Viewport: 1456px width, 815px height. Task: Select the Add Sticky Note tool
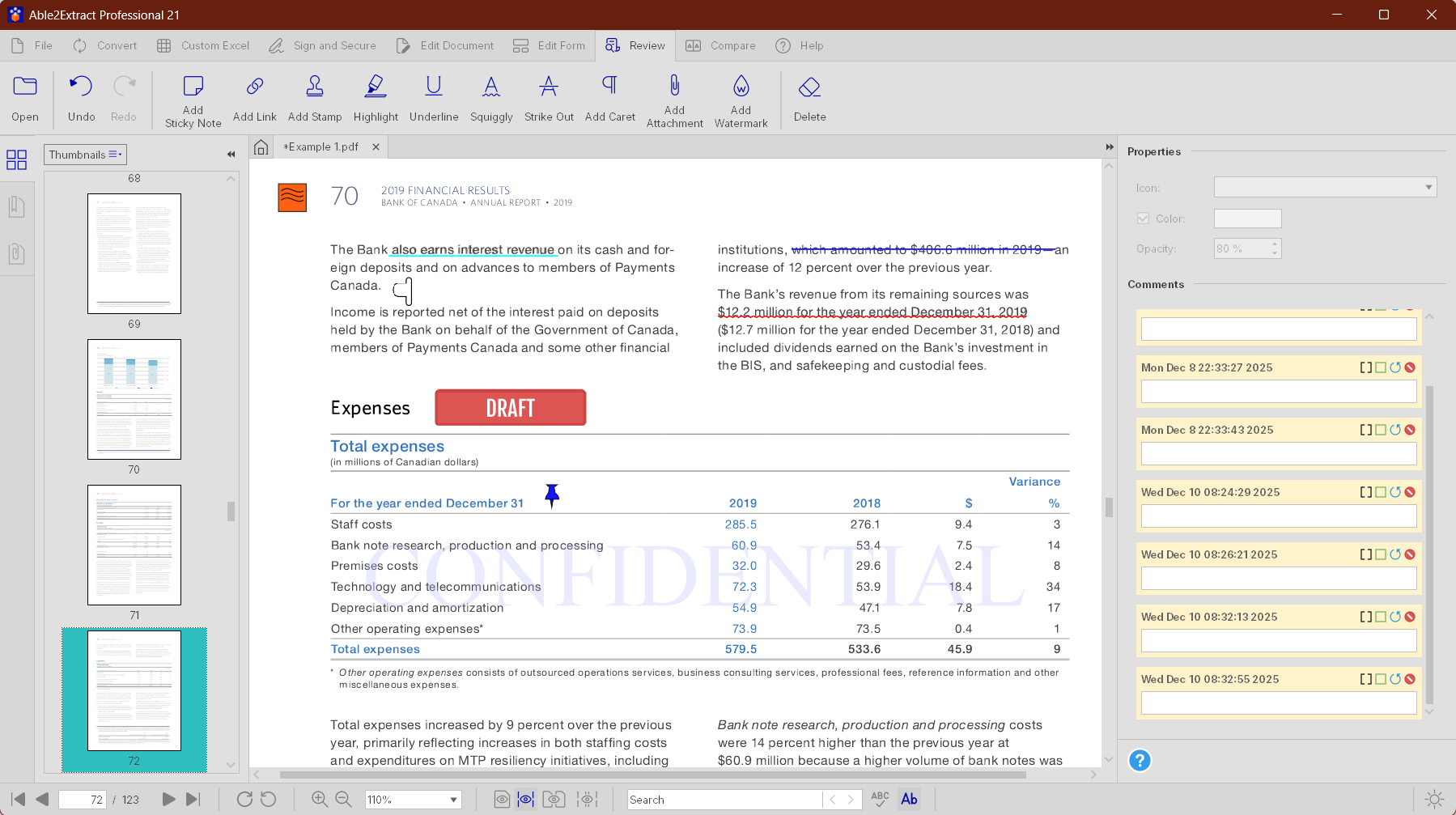tap(193, 100)
